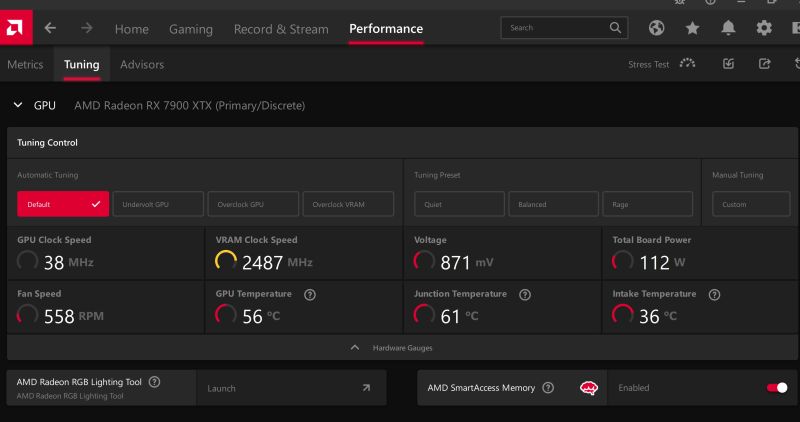Open the Home tab
Screen dimensions: 800x422
(132, 29)
